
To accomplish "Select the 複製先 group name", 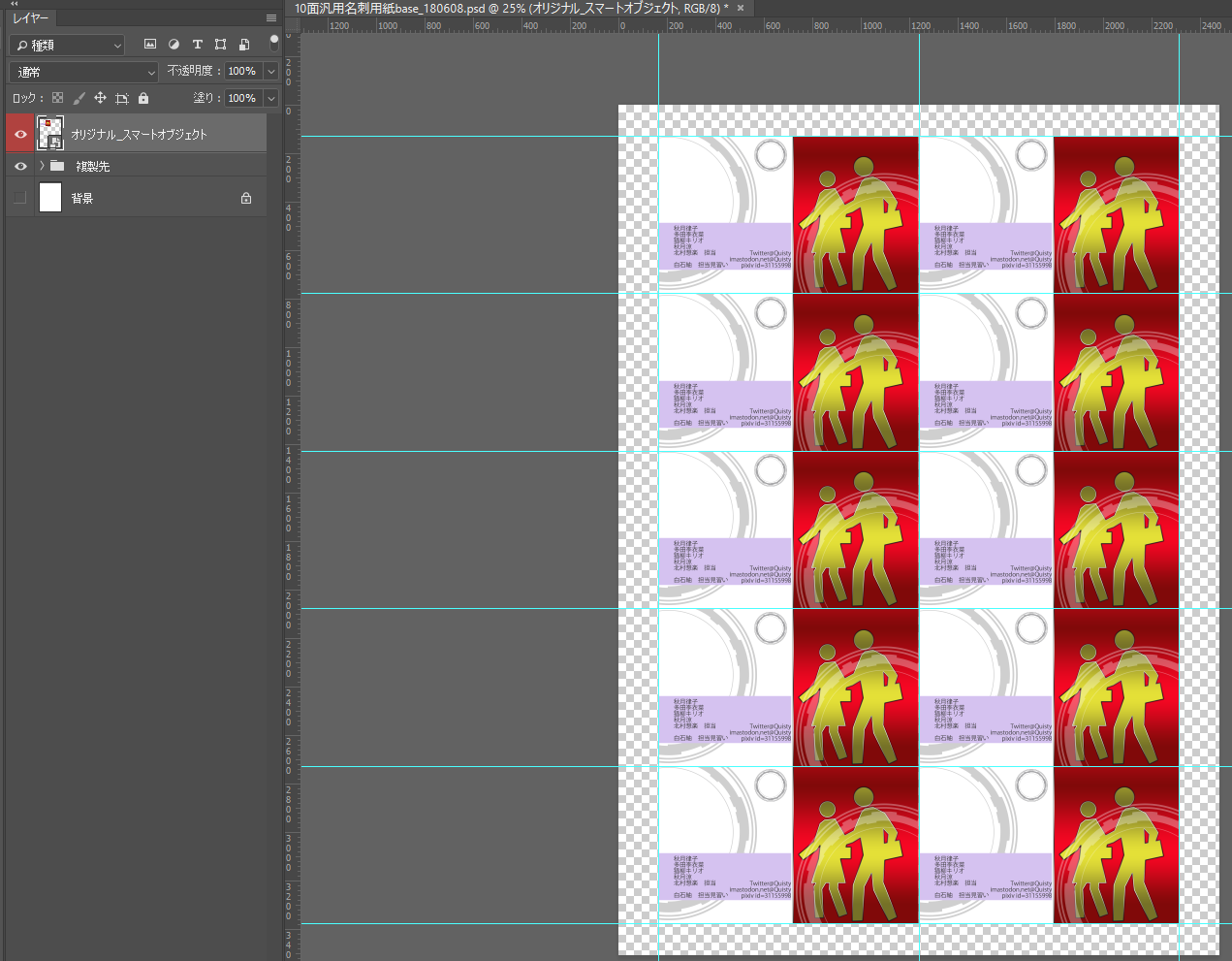I will point(93,166).
